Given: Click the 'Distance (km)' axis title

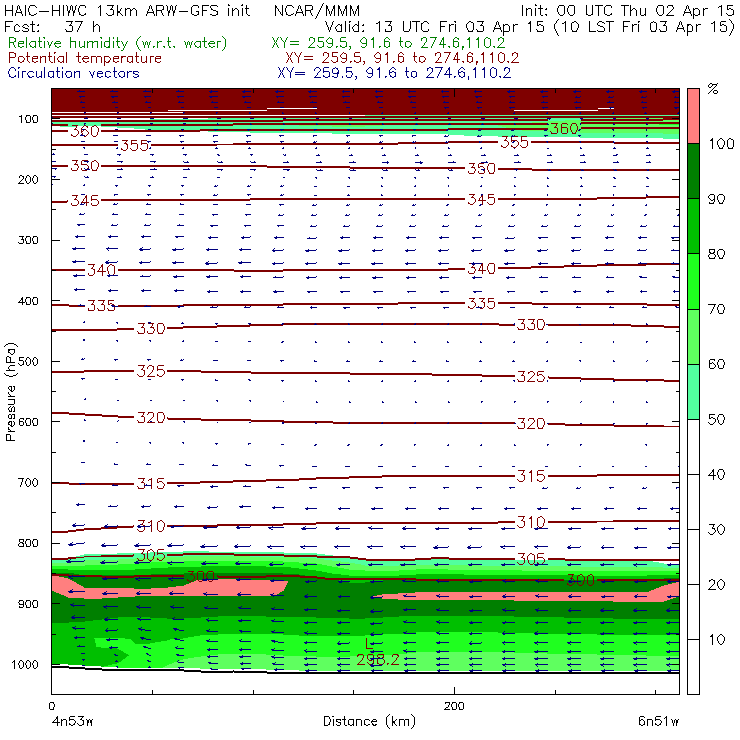Looking at the screenshot, I should [x=369, y=721].
